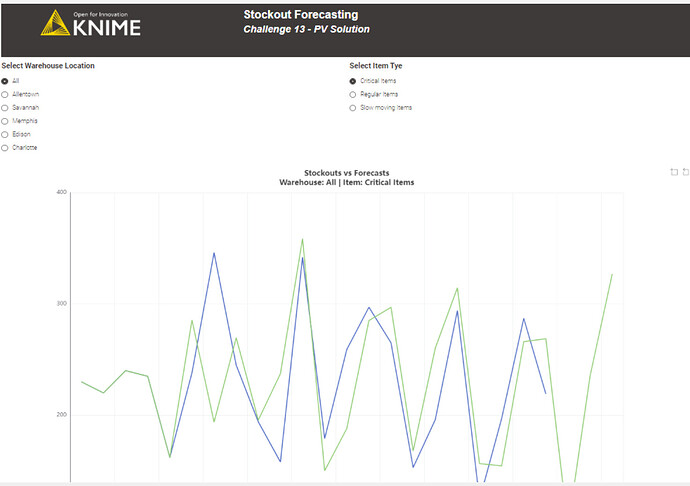The height and width of the screenshot is (486, 690).
Task: Choose the Charlotte warehouse radio button
Action: tap(5, 147)
